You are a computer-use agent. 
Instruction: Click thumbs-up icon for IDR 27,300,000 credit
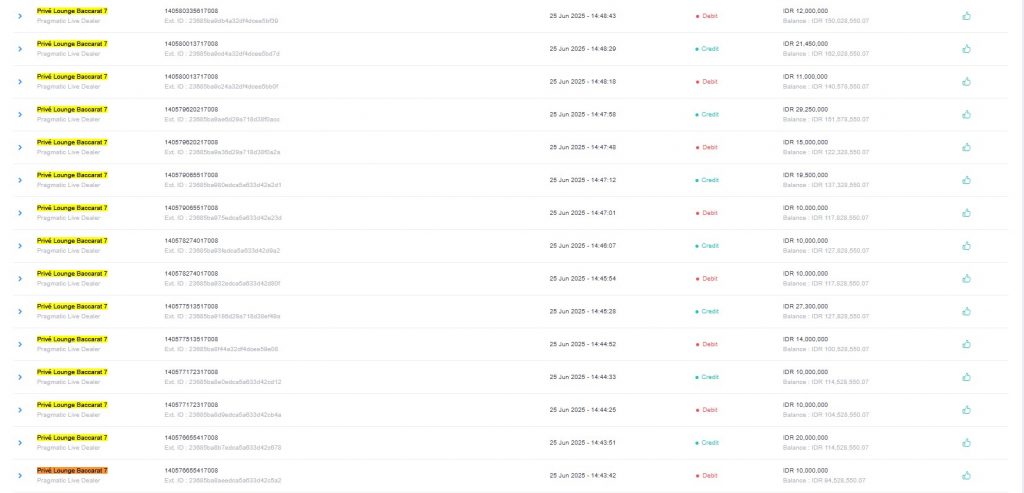[967, 311]
